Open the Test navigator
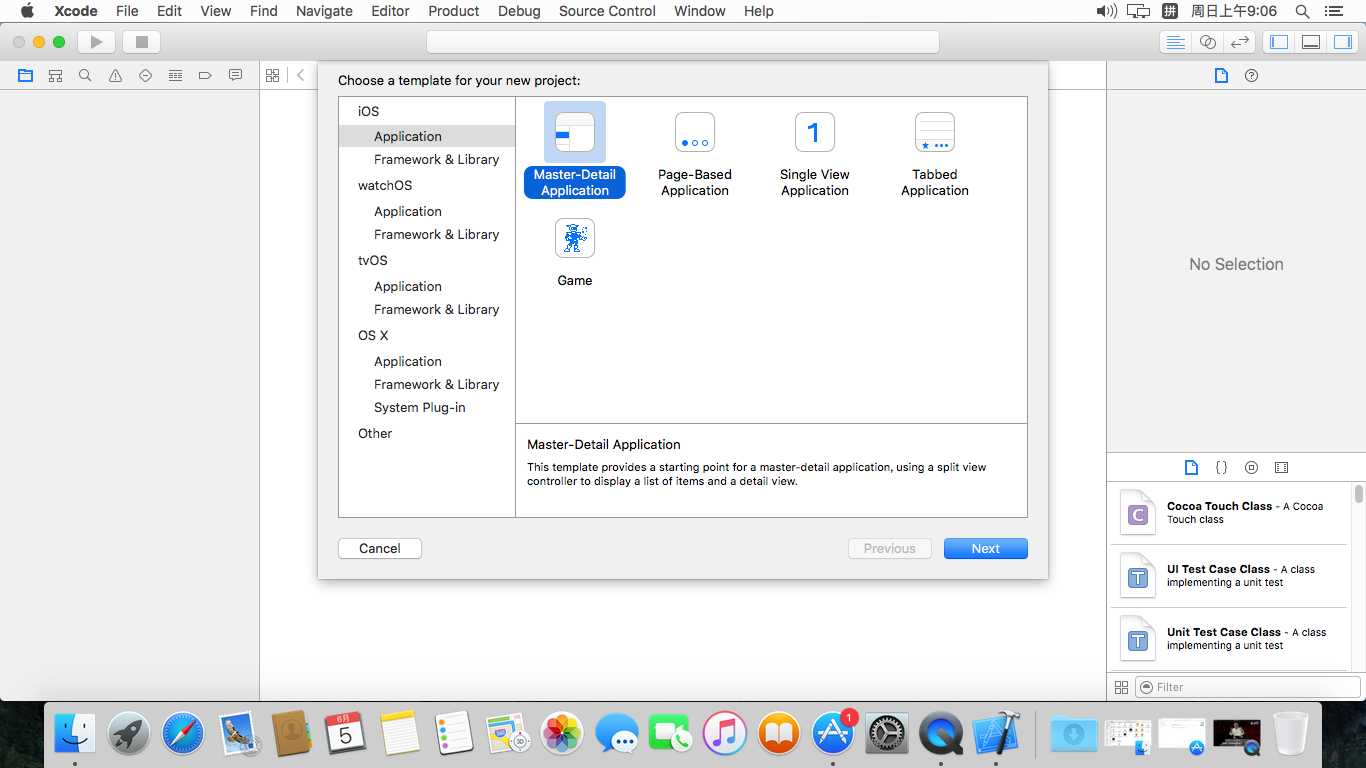 tap(146, 75)
